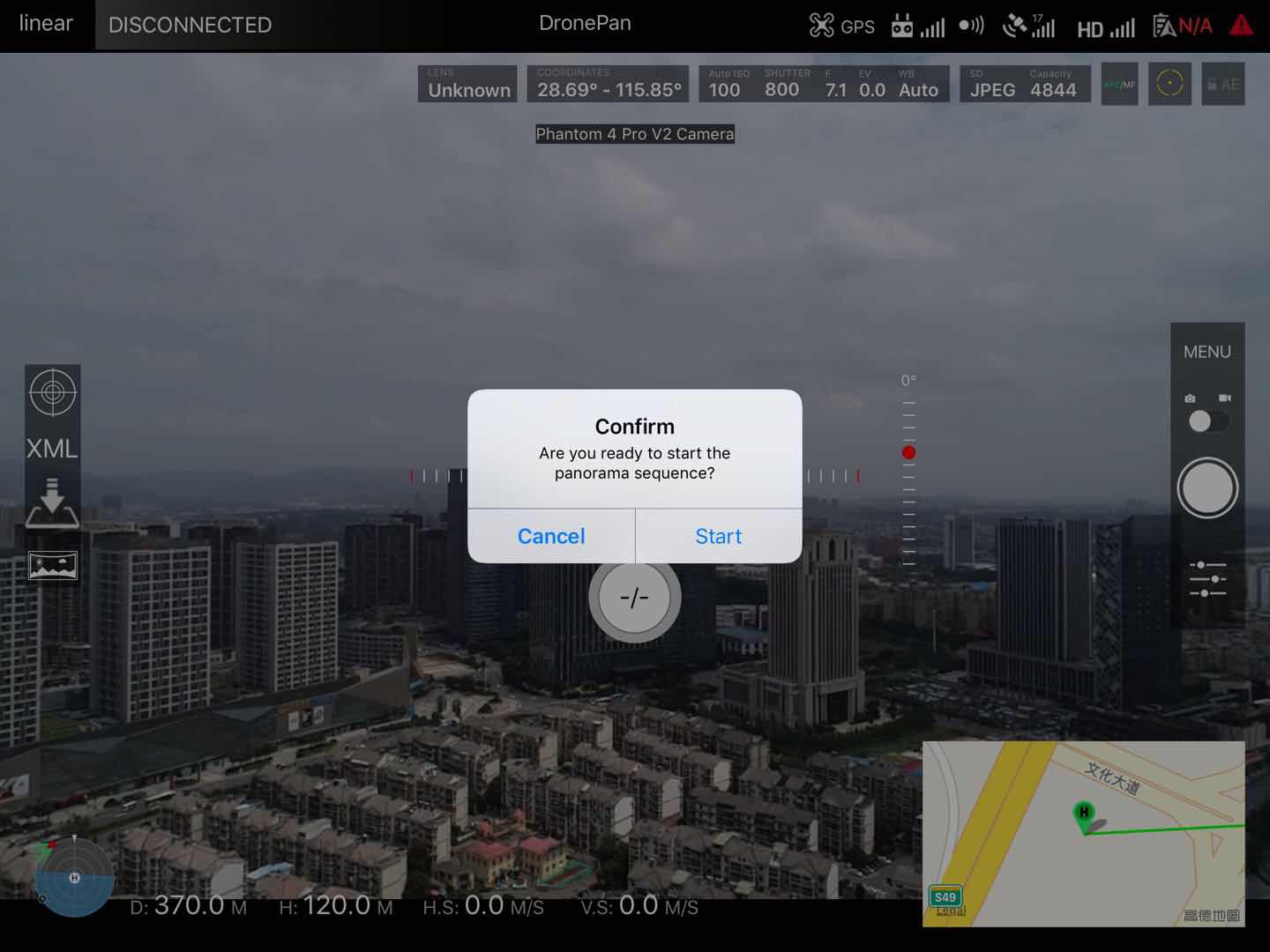Click Start to begin panorama sequence
The width and height of the screenshot is (1270, 952).
pyautogui.click(x=719, y=536)
